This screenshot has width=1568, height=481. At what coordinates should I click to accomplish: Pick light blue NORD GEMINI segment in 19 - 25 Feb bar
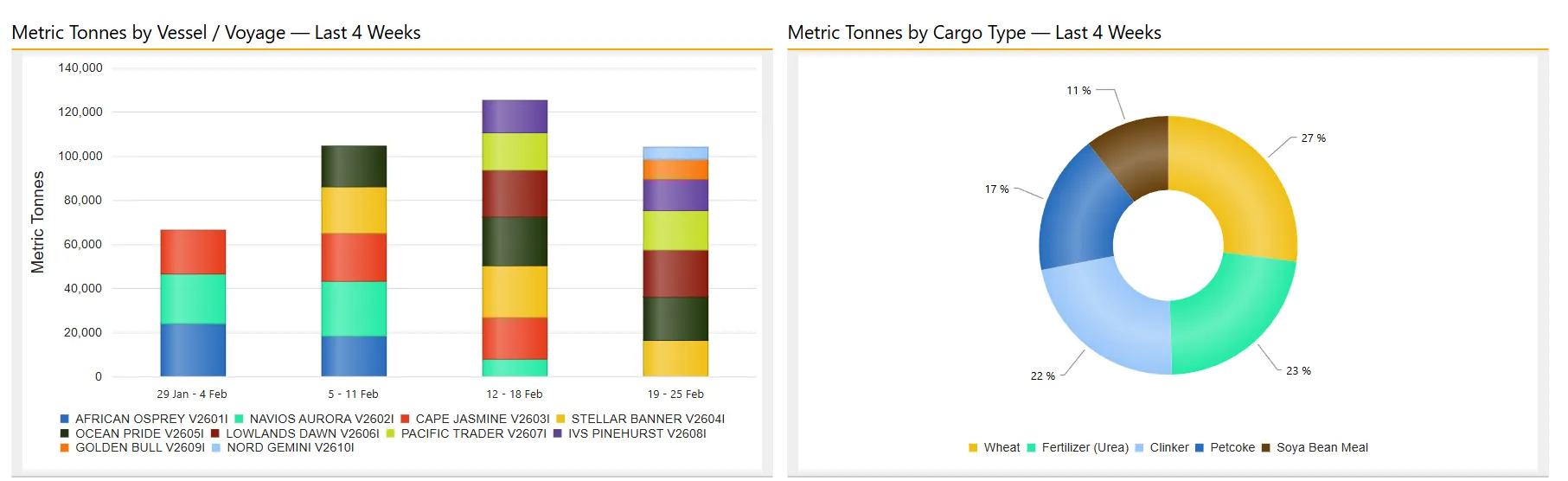coord(675,153)
